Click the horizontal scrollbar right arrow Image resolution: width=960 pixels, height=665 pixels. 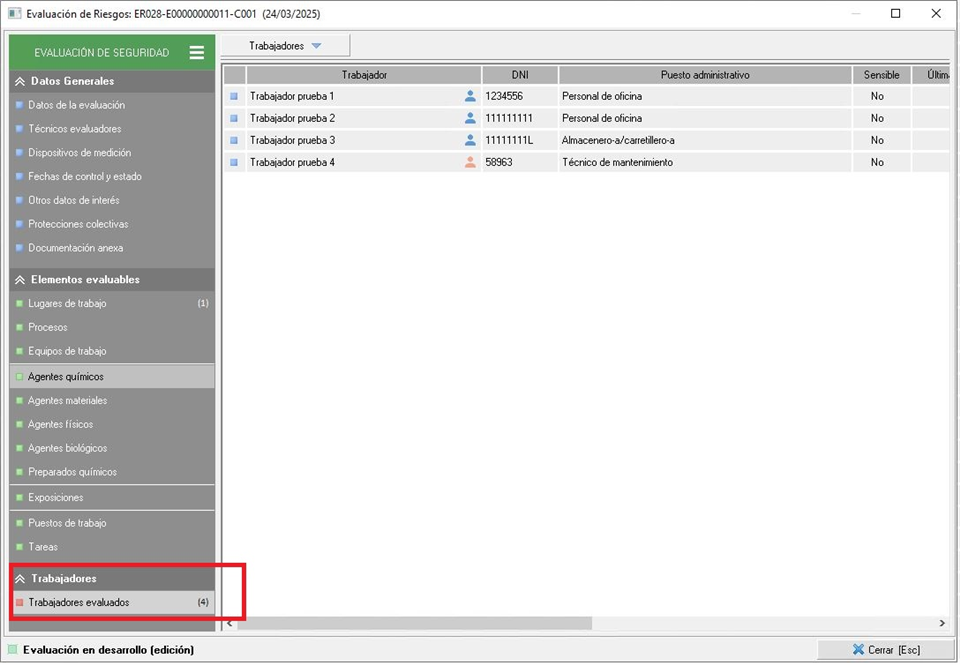point(941,623)
